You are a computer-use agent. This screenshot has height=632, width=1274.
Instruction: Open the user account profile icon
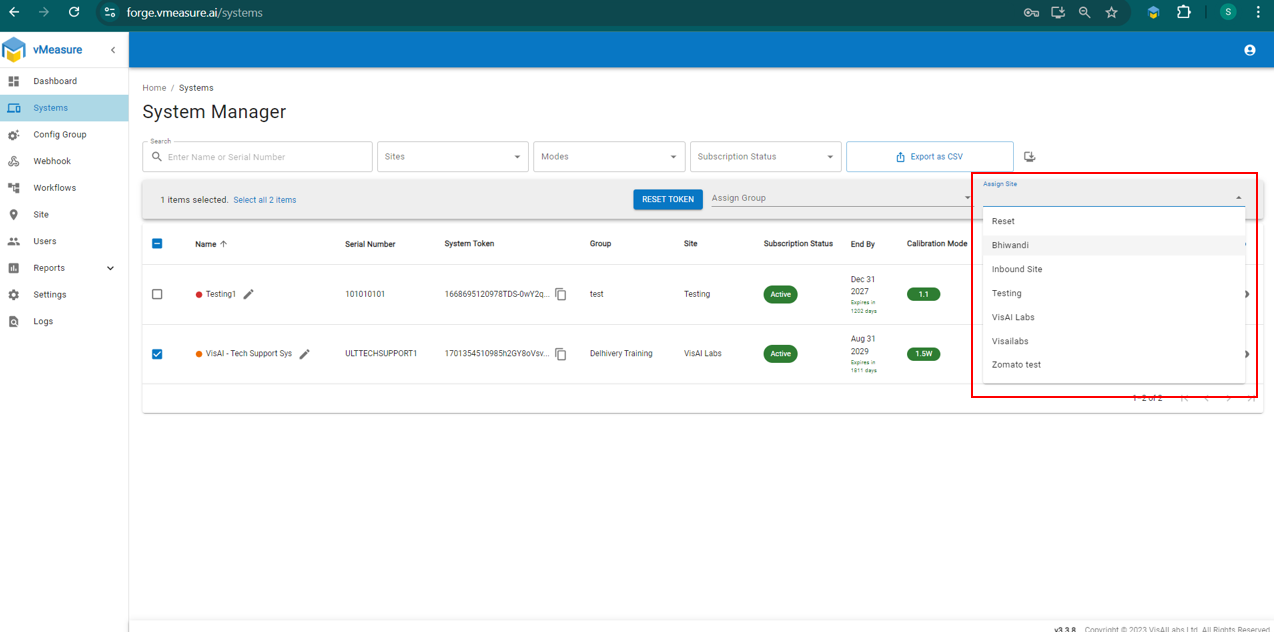pyautogui.click(x=1249, y=50)
